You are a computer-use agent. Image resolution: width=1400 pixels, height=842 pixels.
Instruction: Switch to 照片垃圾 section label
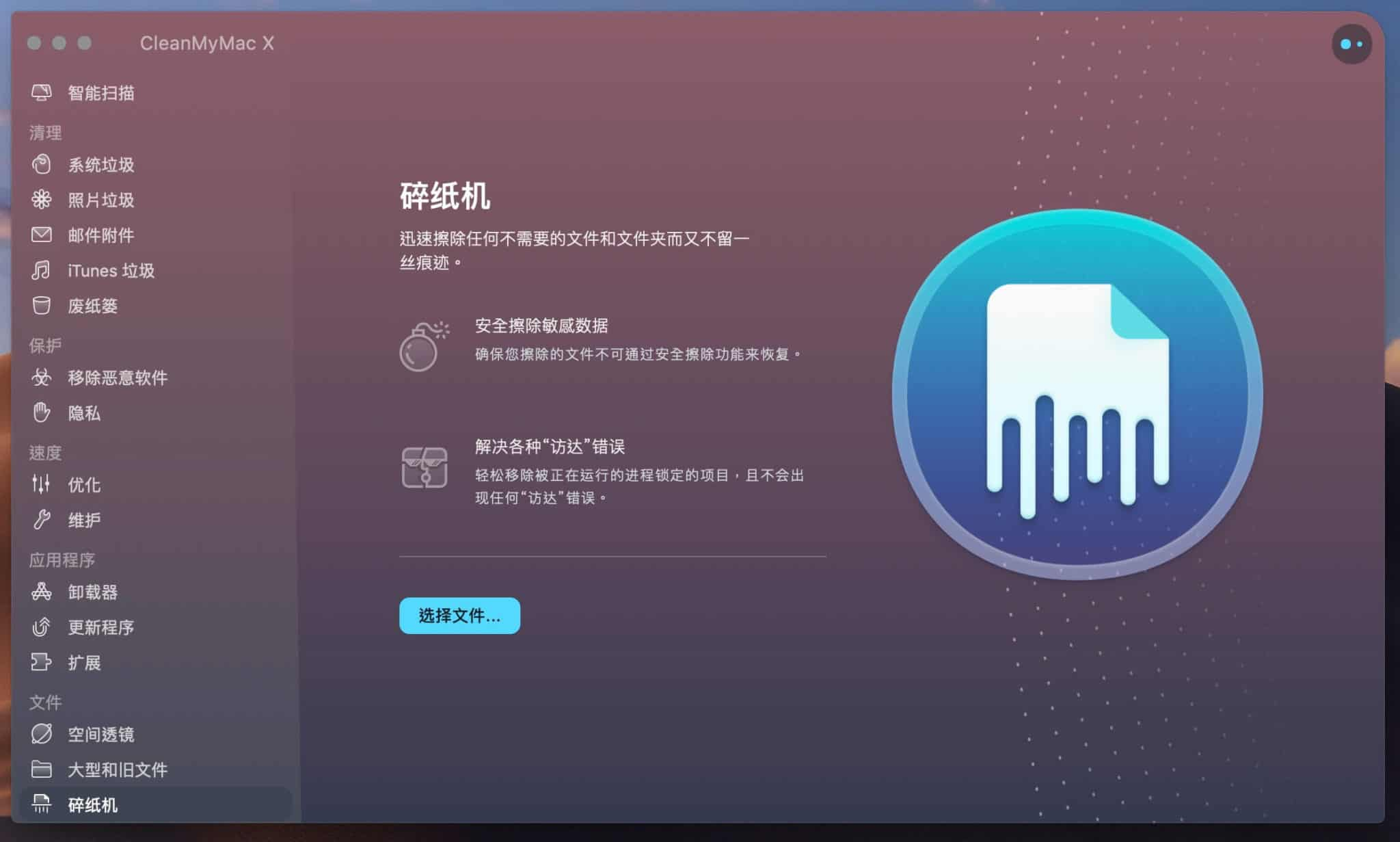point(101,200)
